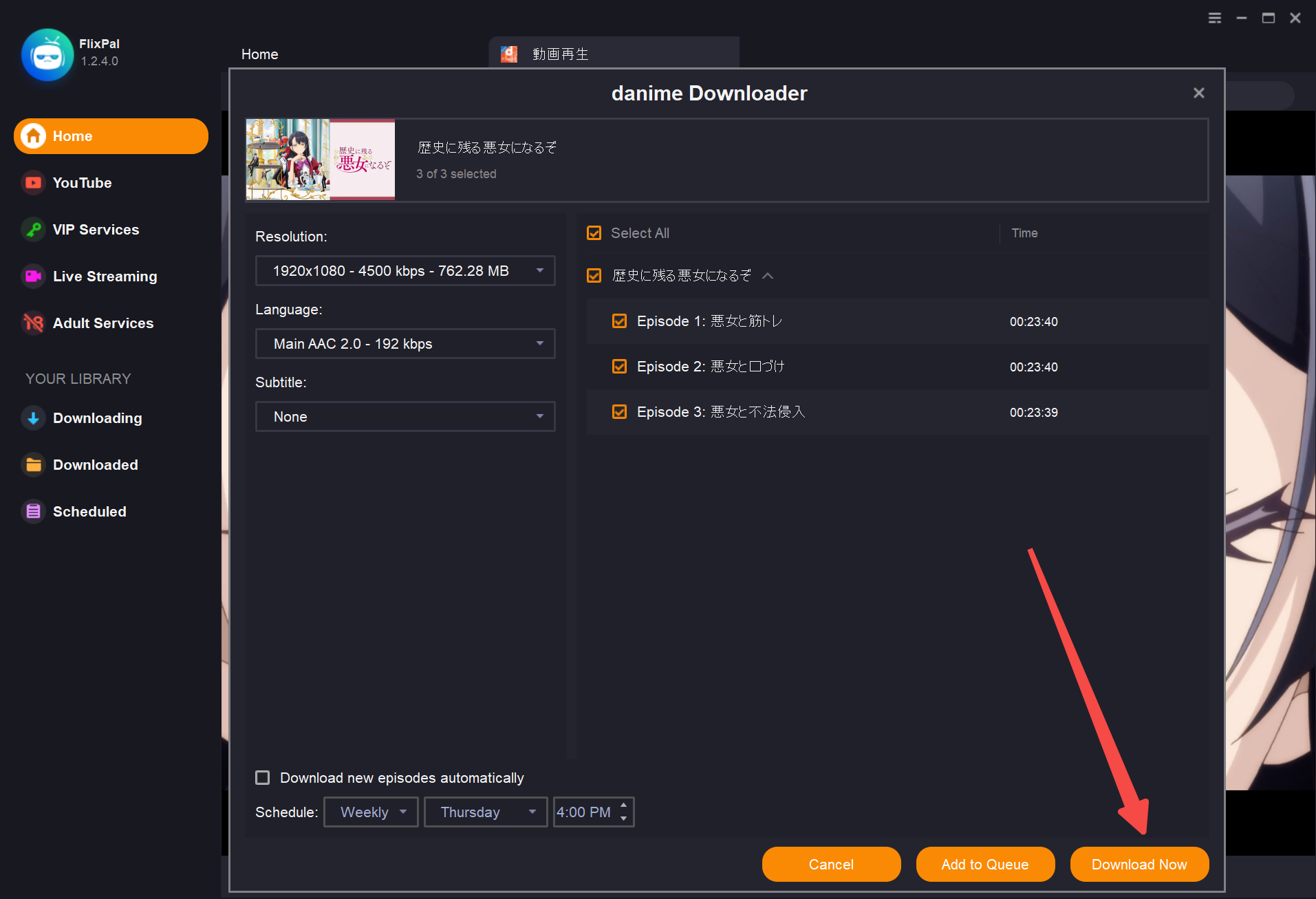Click the danime favicon on 動画再生 tab
The width and height of the screenshot is (1316, 899).
pos(509,54)
